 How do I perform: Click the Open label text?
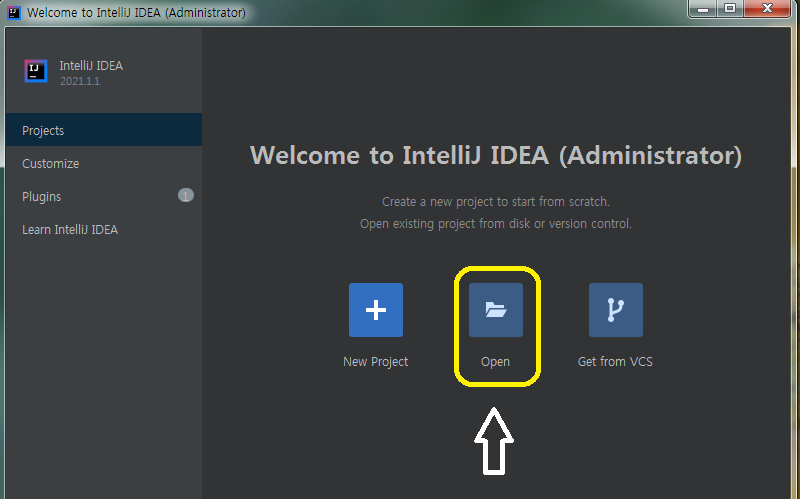point(495,362)
